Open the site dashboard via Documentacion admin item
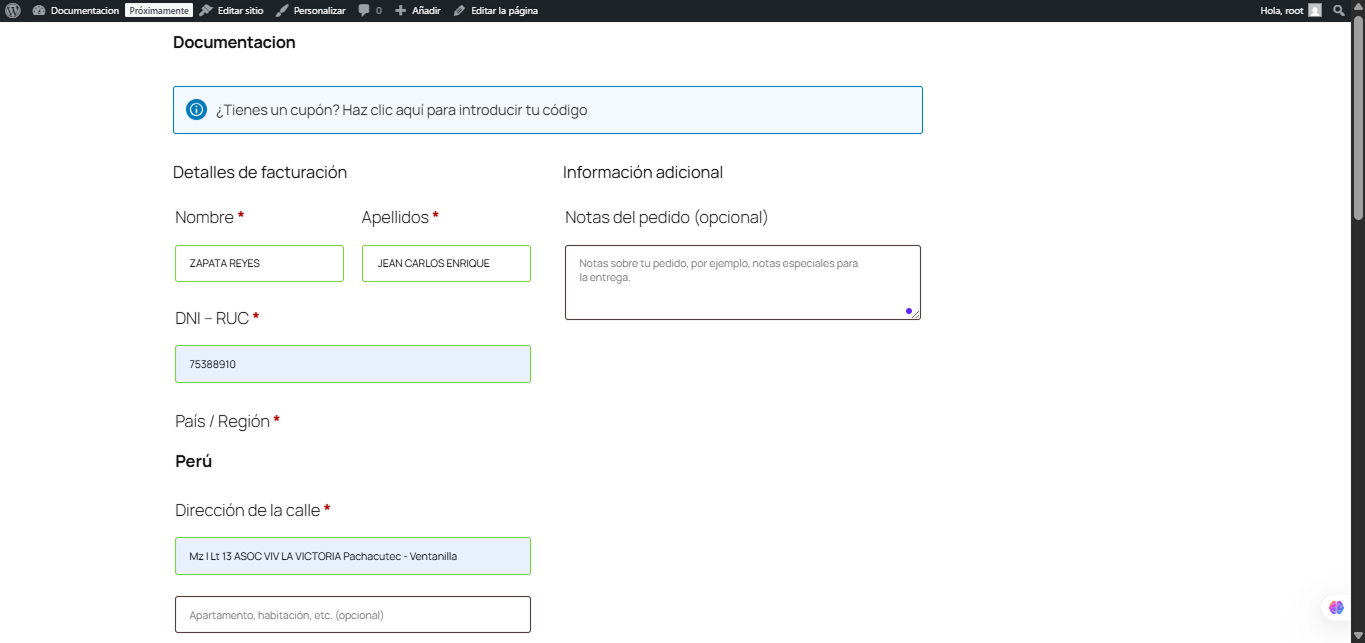1365x643 pixels. pyautogui.click(x=84, y=10)
